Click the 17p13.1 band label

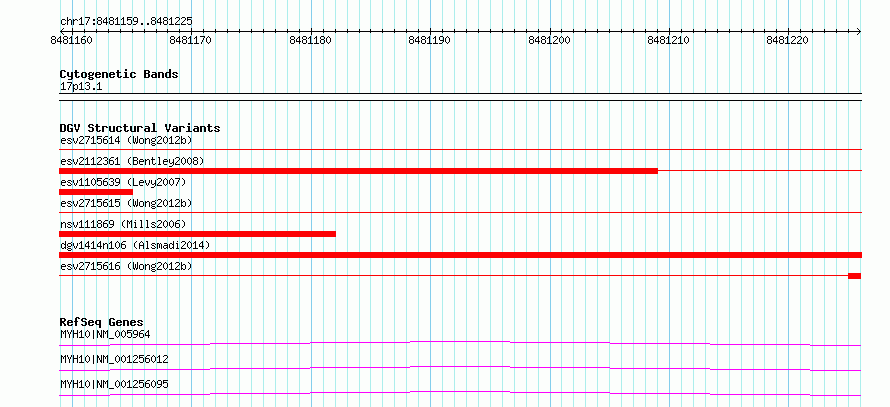(x=81, y=87)
